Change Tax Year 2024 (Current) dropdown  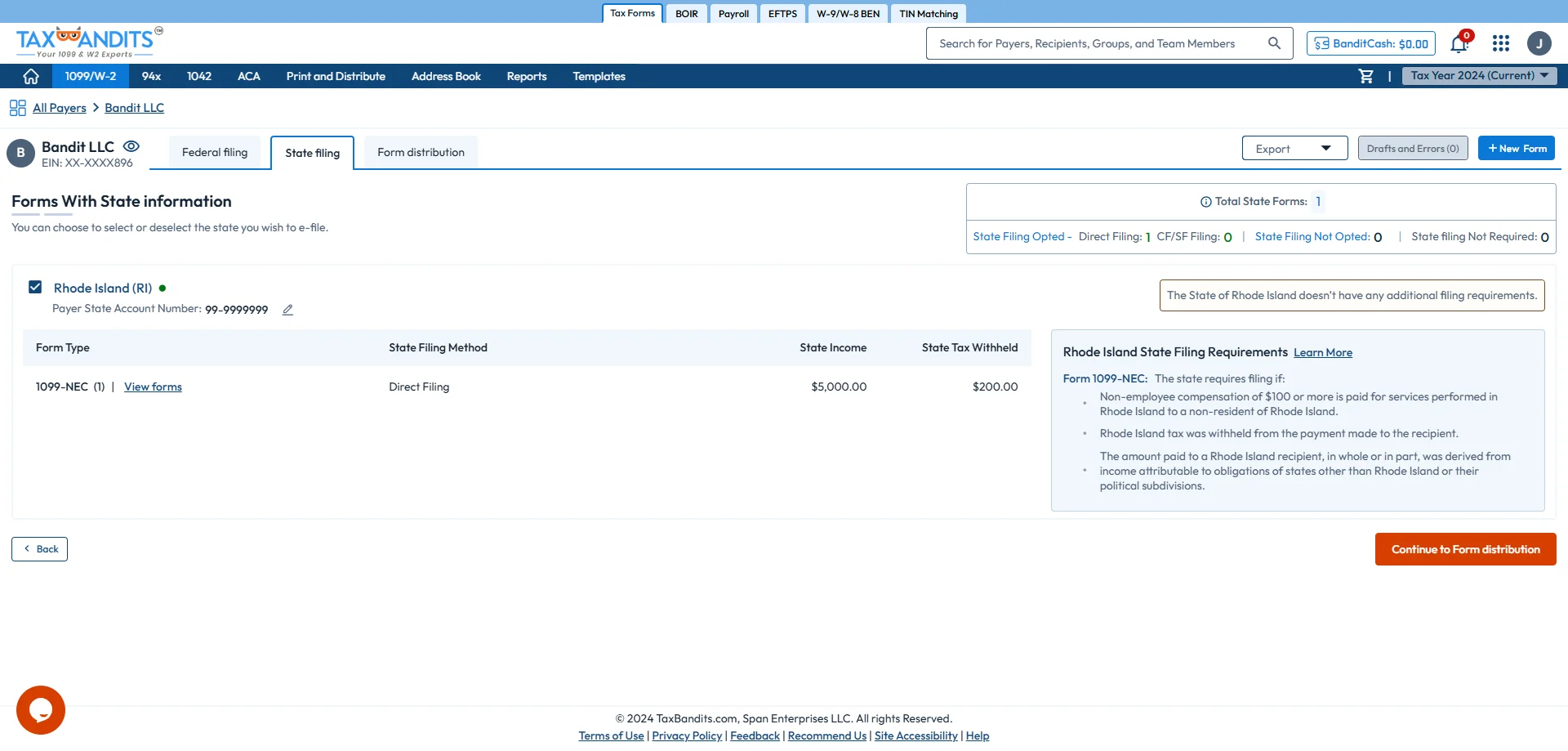(1479, 75)
